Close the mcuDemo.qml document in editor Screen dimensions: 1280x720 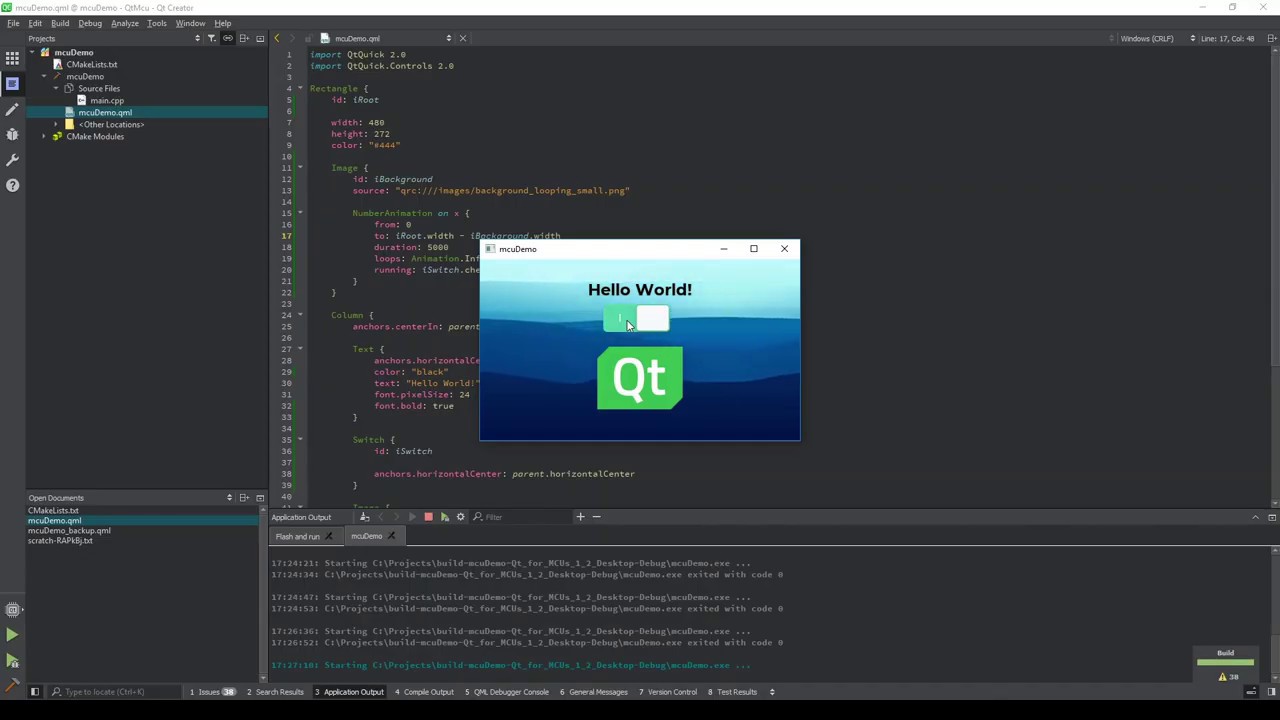(462, 38)
